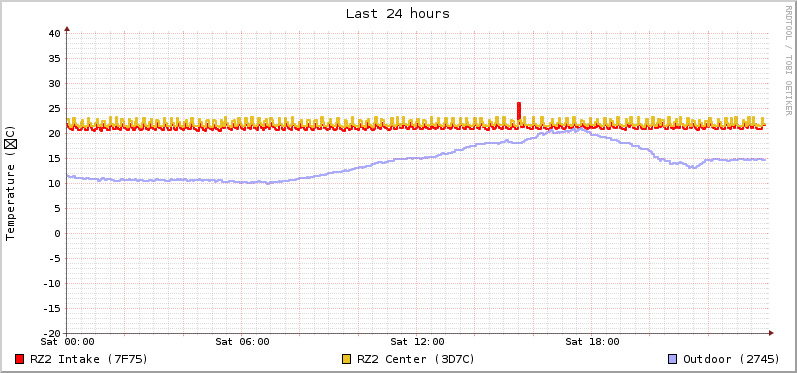The width and height of the screenshot is (797, 373).
Task: Click the 35 value on temperature axis
Action: tap(54, 58)
